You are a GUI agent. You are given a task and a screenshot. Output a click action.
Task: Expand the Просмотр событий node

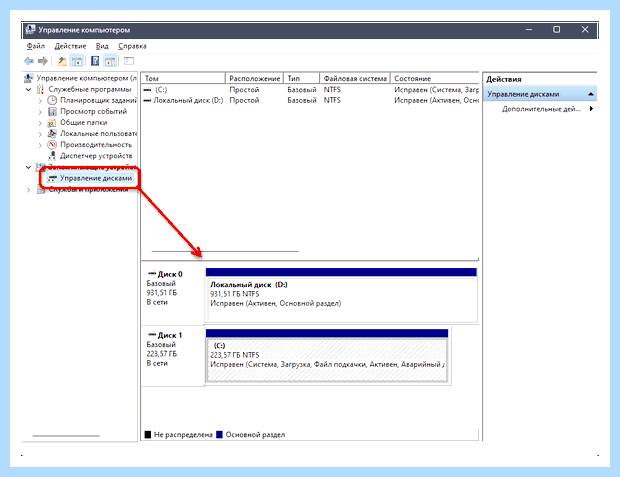tap(40, 112)
